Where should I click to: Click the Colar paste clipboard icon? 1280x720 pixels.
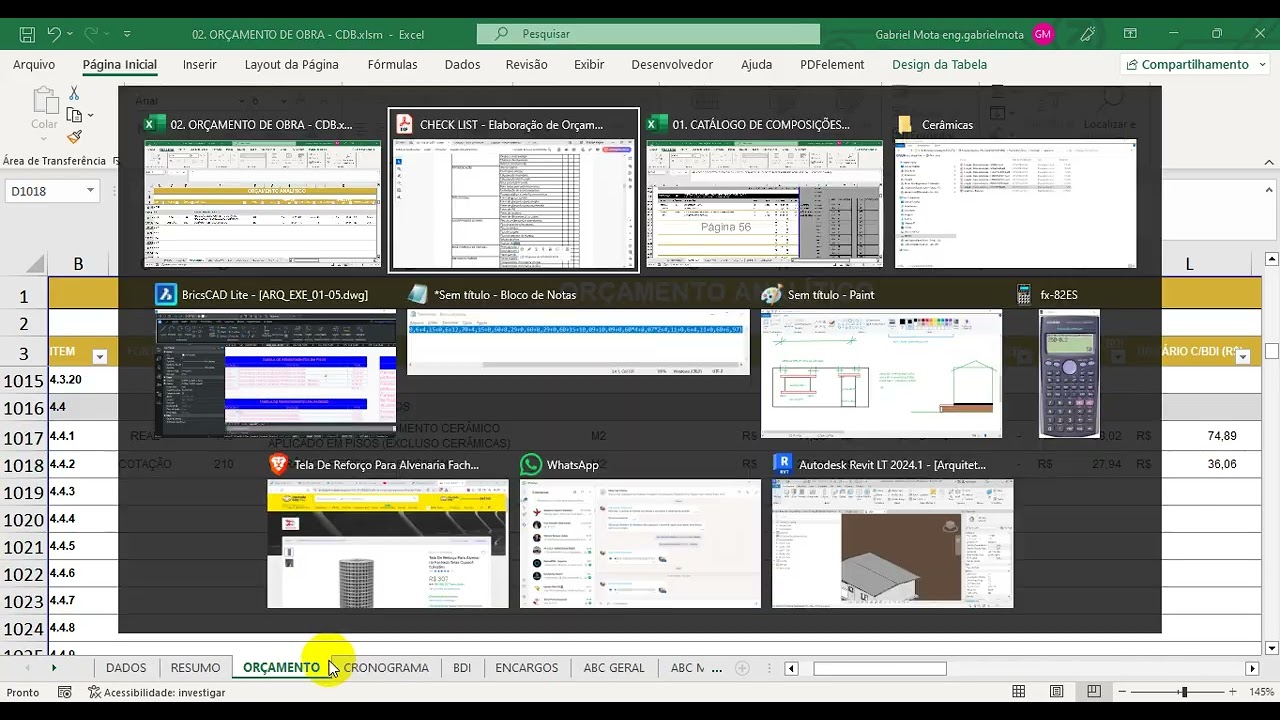point(44,101)
